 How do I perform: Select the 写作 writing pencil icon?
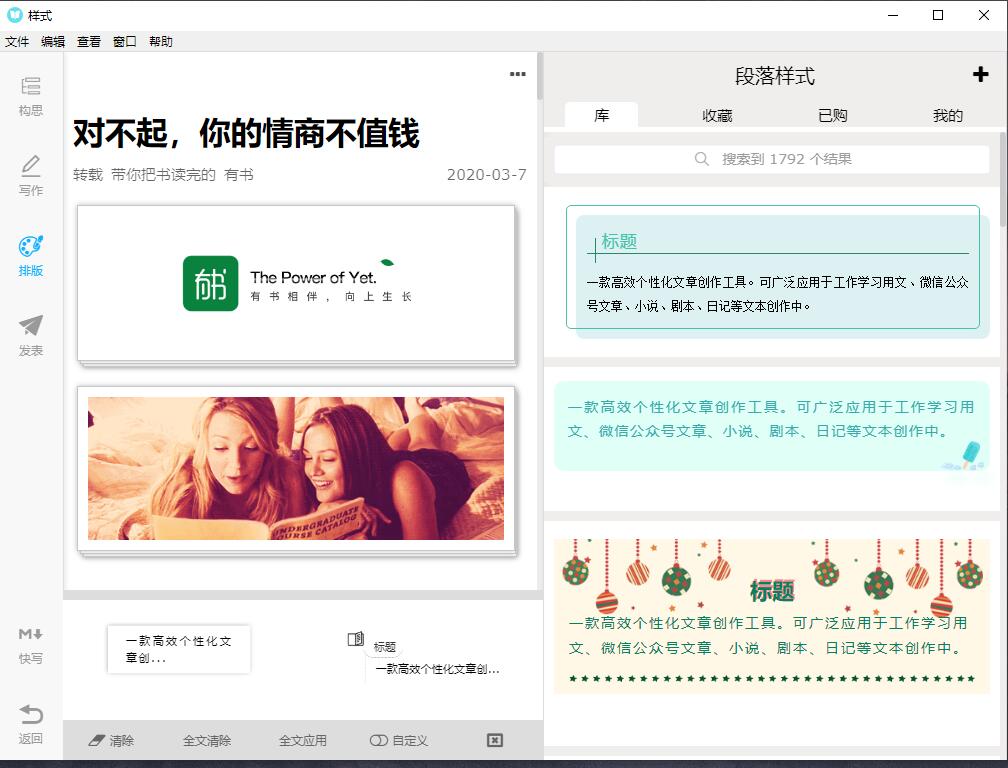31,167
